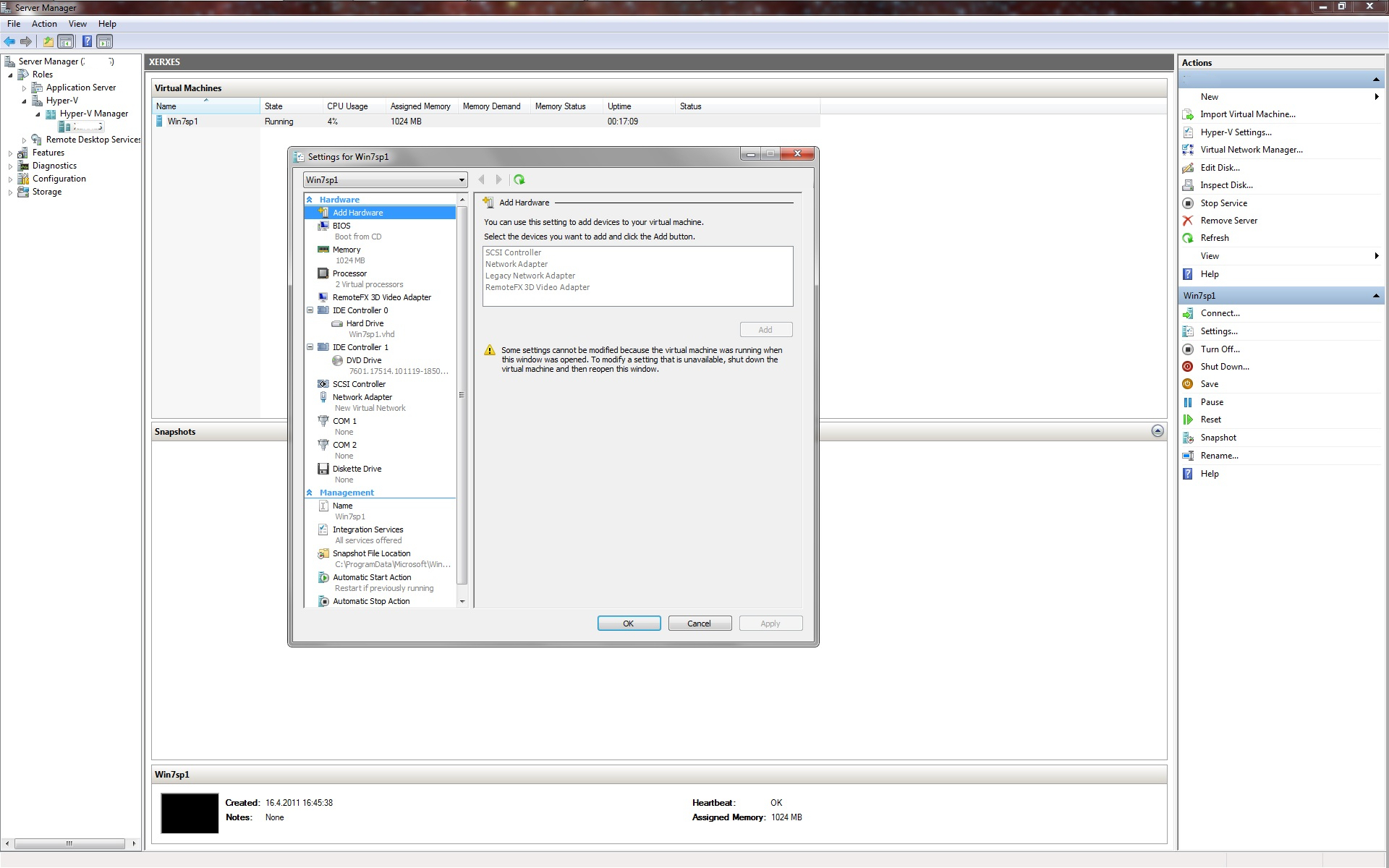Click Connect under Win7sp1 actions
Image resolution: width=1389 pixels, height=868 pixels.
pos(1220,313)
